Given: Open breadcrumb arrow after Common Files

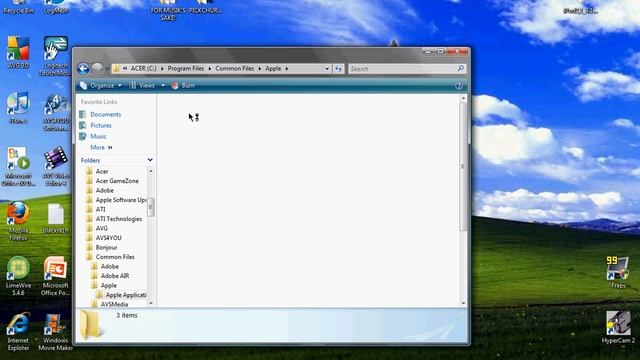Looking at the screenshot, I should click(260, 69).
